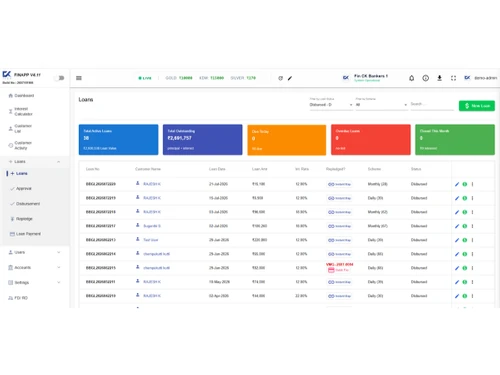The height and width of the screenshot is (375, 500).
Task: Click the repledge link badge for Sugante S loan
Action: pos(339,226)
